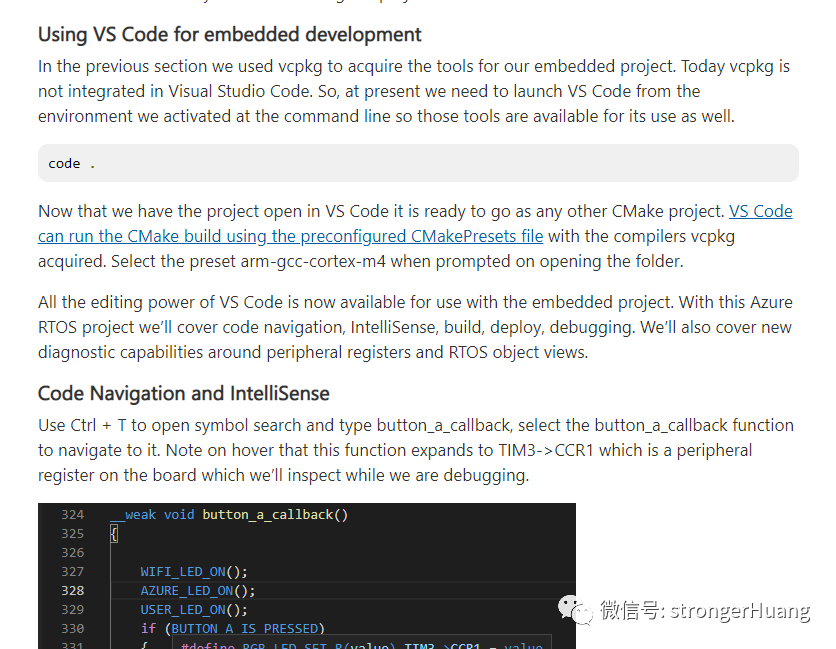Click AZURE_LED_ON macro on highlighted line
The height and width of the screenshot is (649, 836).
pyautogui.click(x=187, y=591)
